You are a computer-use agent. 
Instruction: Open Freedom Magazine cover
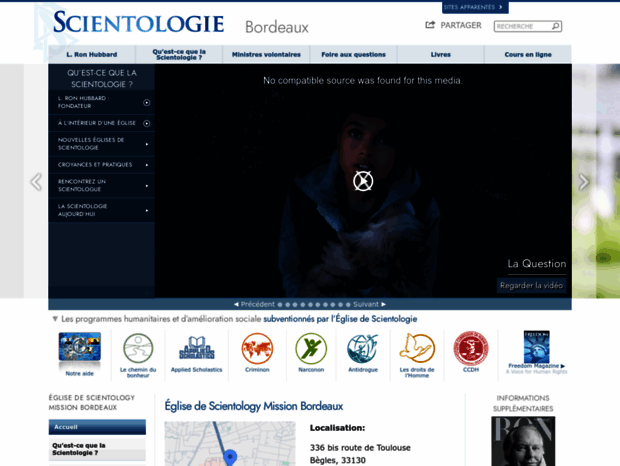537,347
